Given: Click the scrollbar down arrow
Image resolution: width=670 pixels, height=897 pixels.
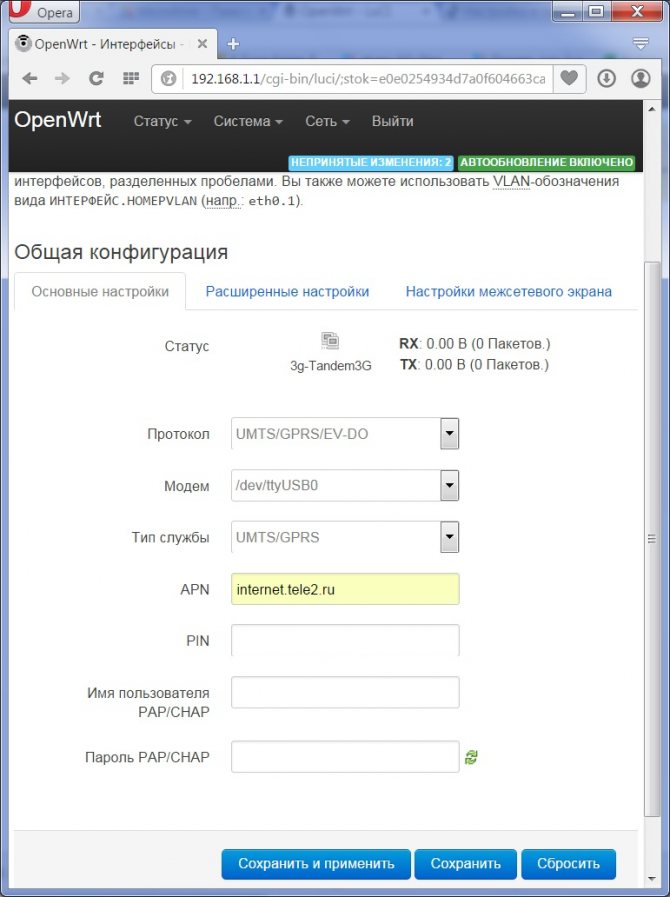Looking at the screenshot, I should point(651,878).
